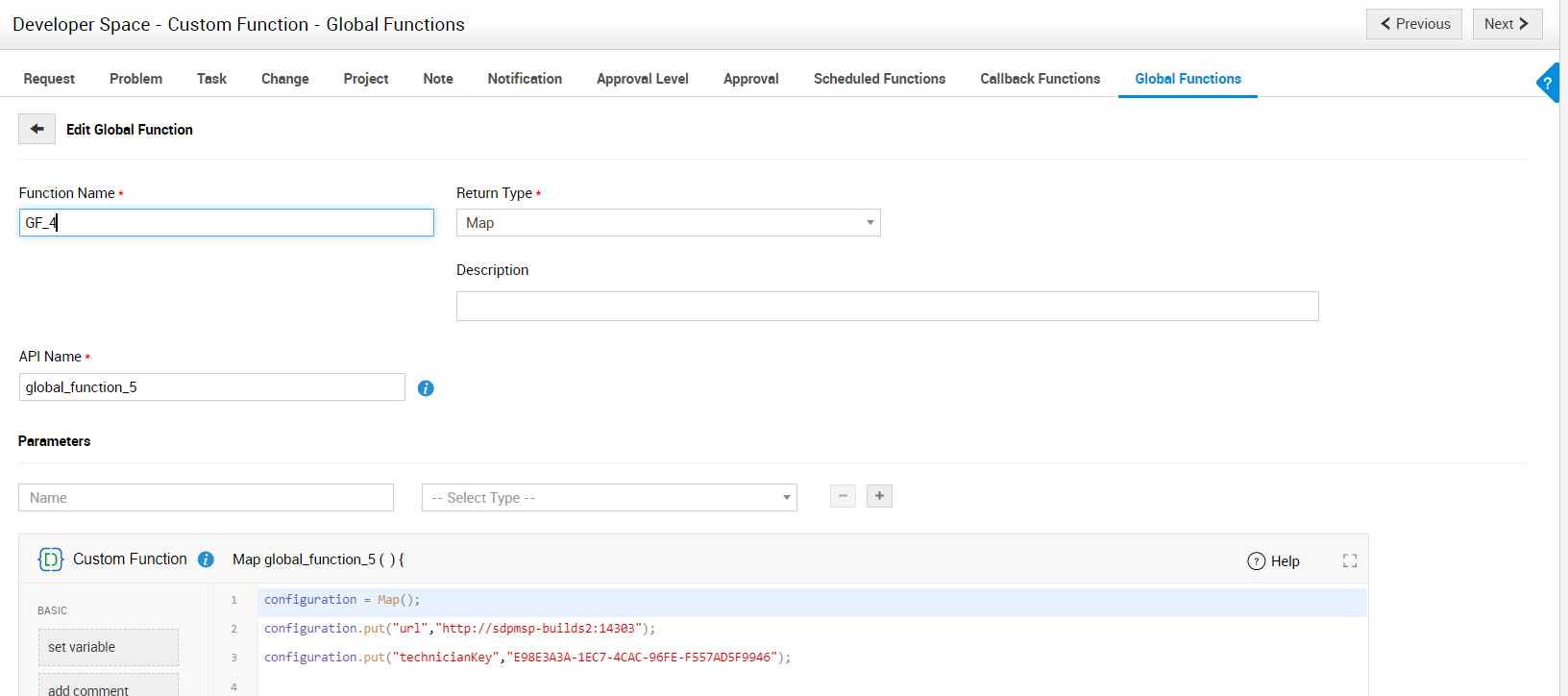Expand the Select Type parameter dropdown
Viewport: 1568px width, 696px height.
coord(609,498)
